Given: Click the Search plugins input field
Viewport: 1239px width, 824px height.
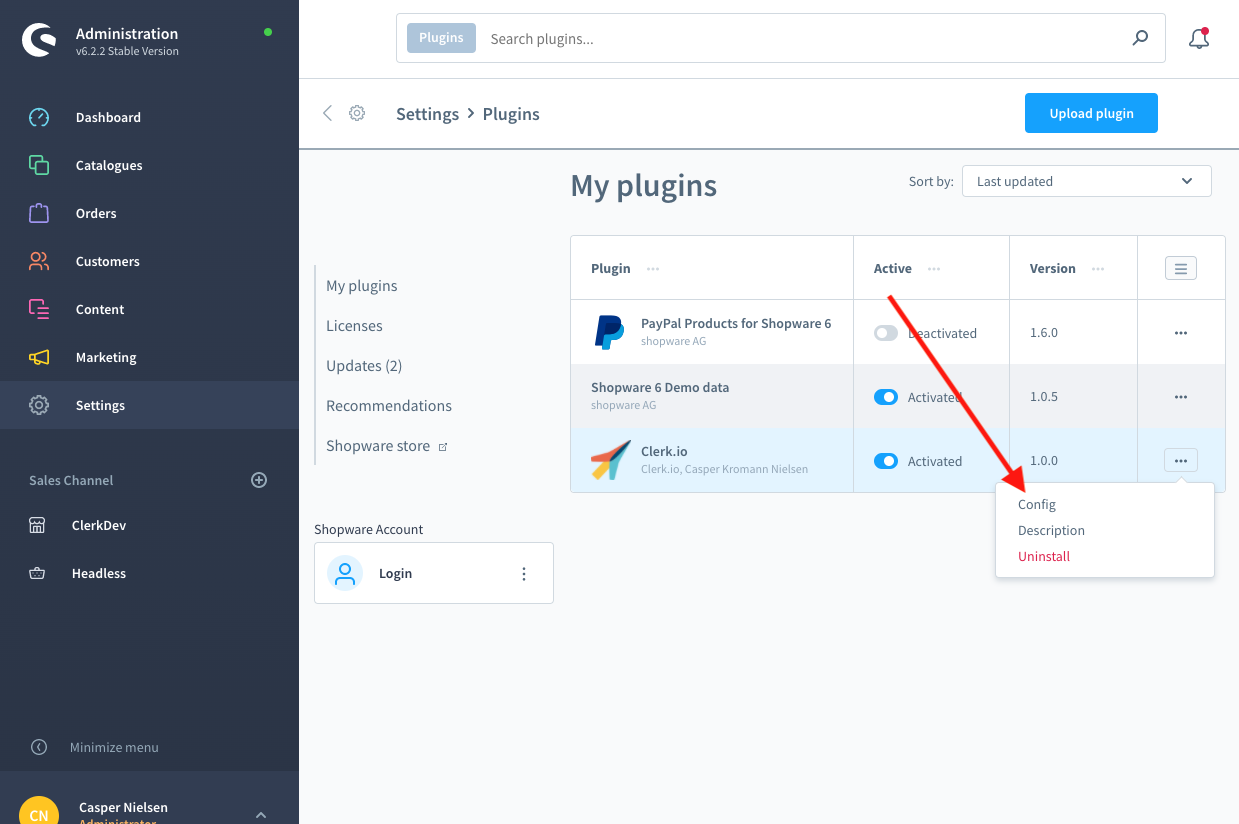Looking at the screenshot, I should [800, 39].
